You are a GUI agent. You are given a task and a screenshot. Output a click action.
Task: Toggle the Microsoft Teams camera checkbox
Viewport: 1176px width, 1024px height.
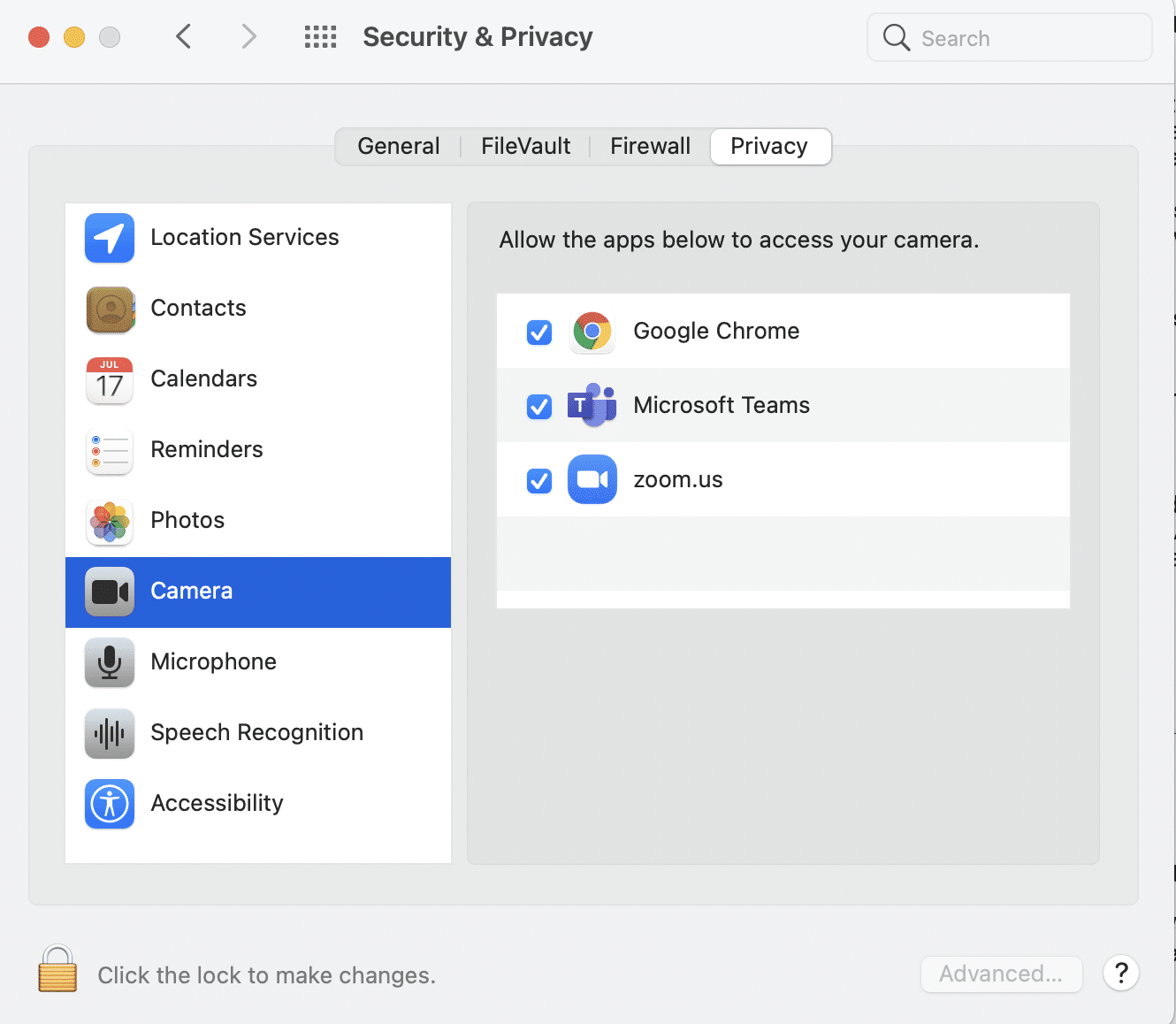[539, 406]
